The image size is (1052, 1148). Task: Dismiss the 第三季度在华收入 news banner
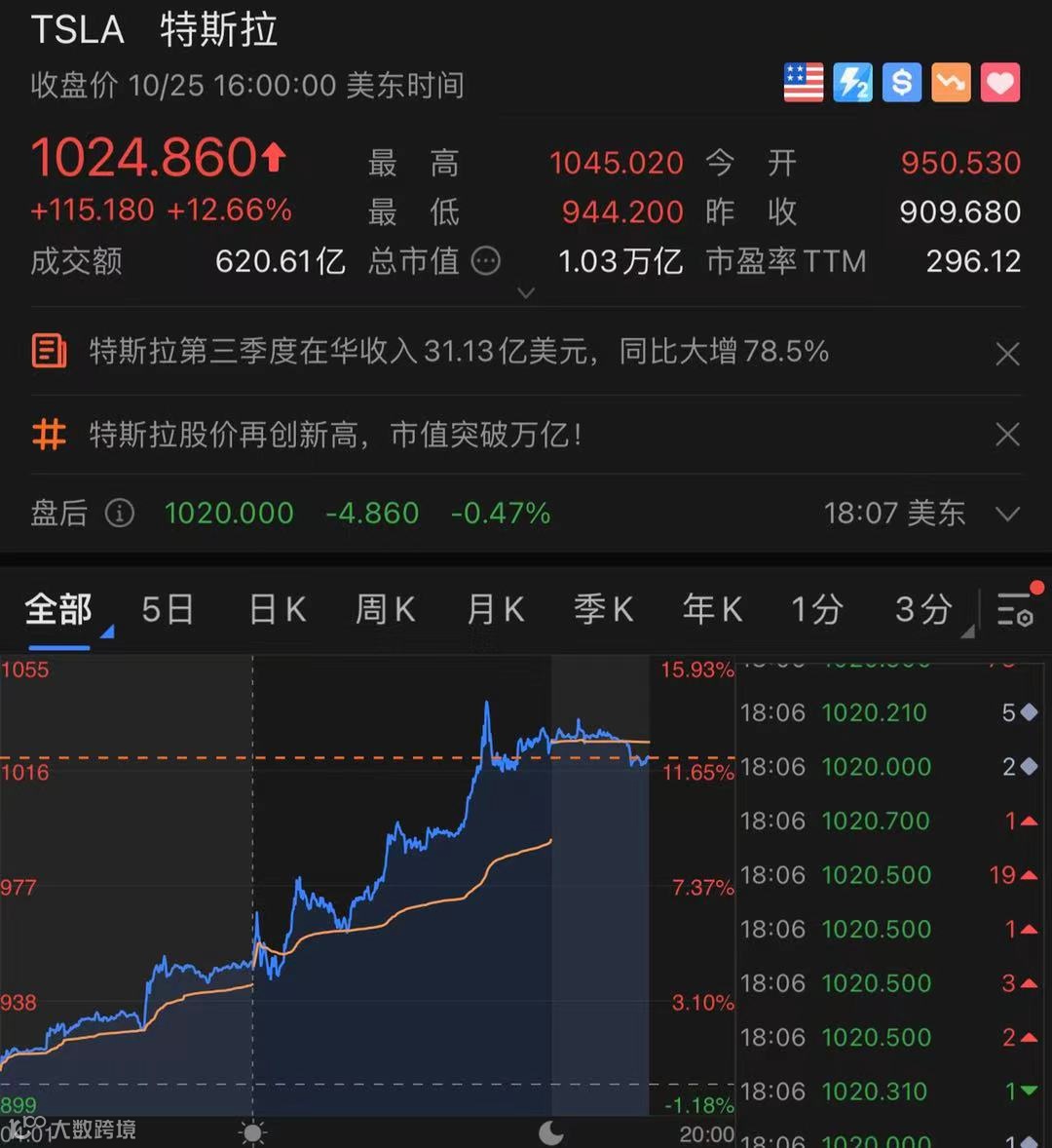(1007, 354)
